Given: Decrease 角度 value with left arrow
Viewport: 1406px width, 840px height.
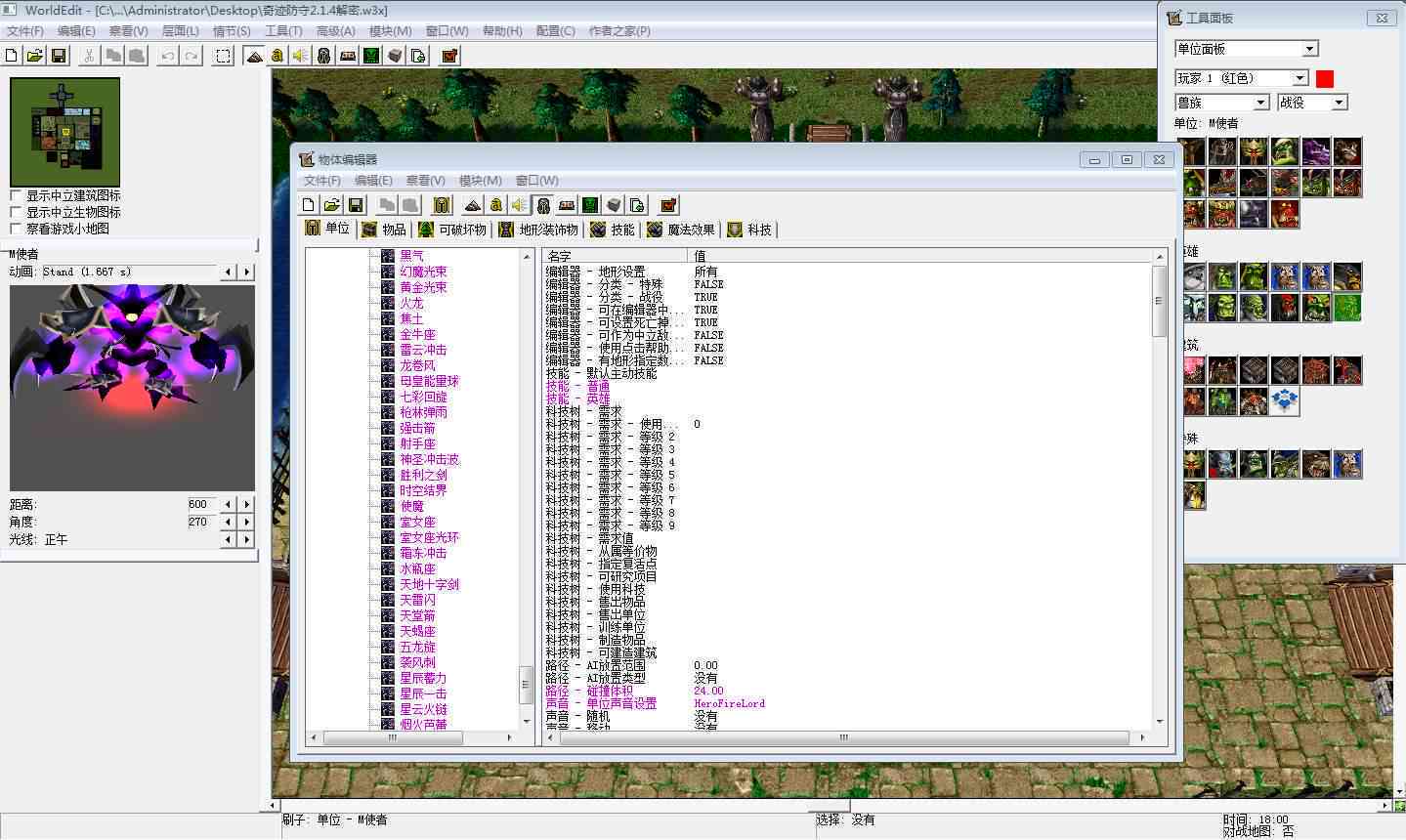Looking at the screenshot, I should (x=229, y=523).
